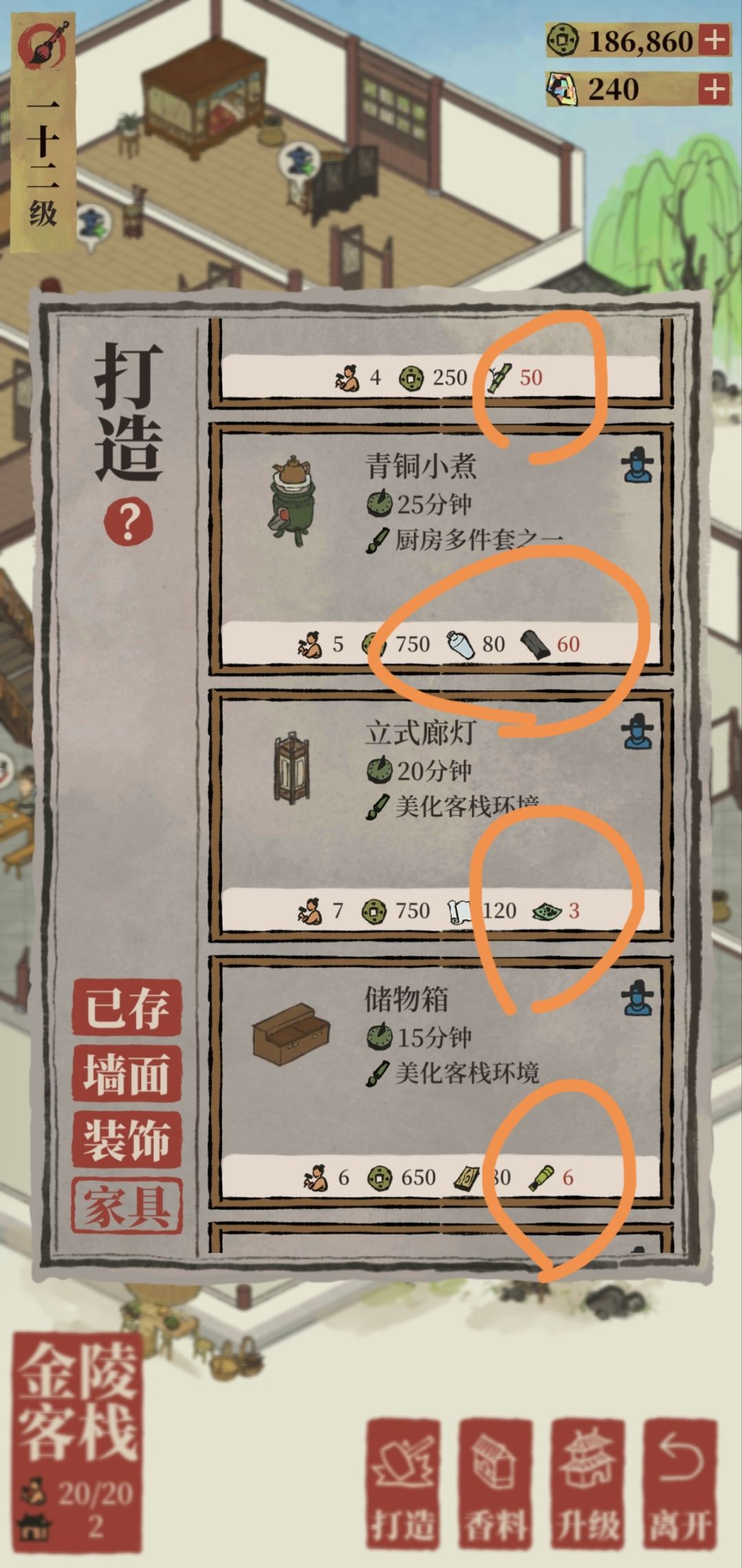Tap the blue worker icon beside 青铜小煮

coord(638,465)
